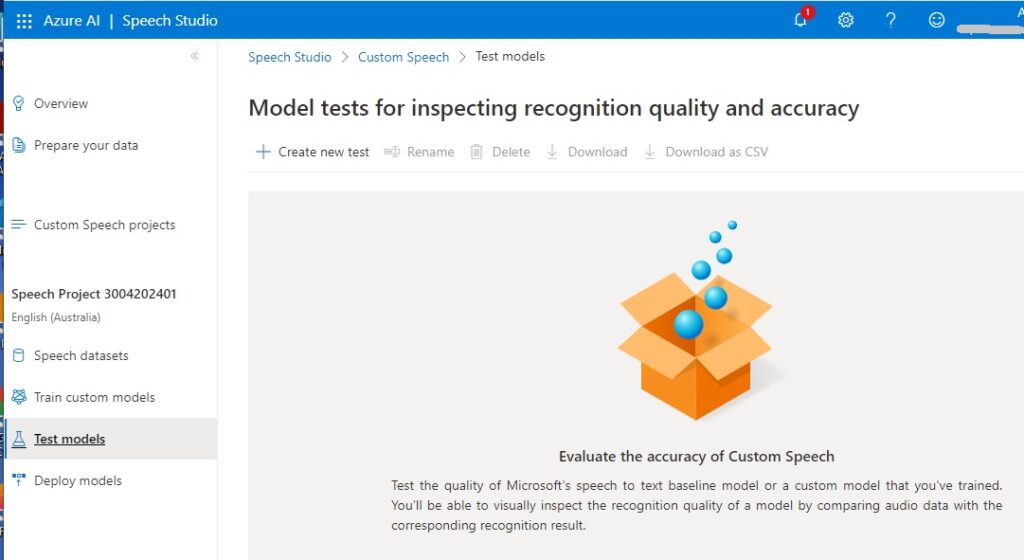Viewport: 1024px width, 560px height.
Task: Select Test models in sidebar
Action: 69,439
